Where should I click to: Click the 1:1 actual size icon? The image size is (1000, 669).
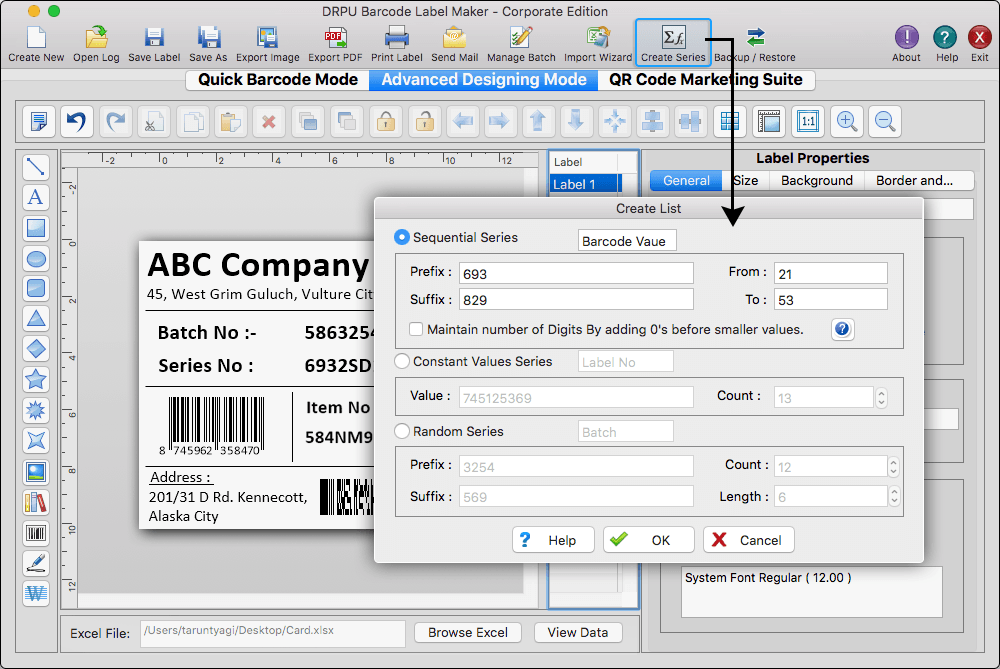point(808,121)
